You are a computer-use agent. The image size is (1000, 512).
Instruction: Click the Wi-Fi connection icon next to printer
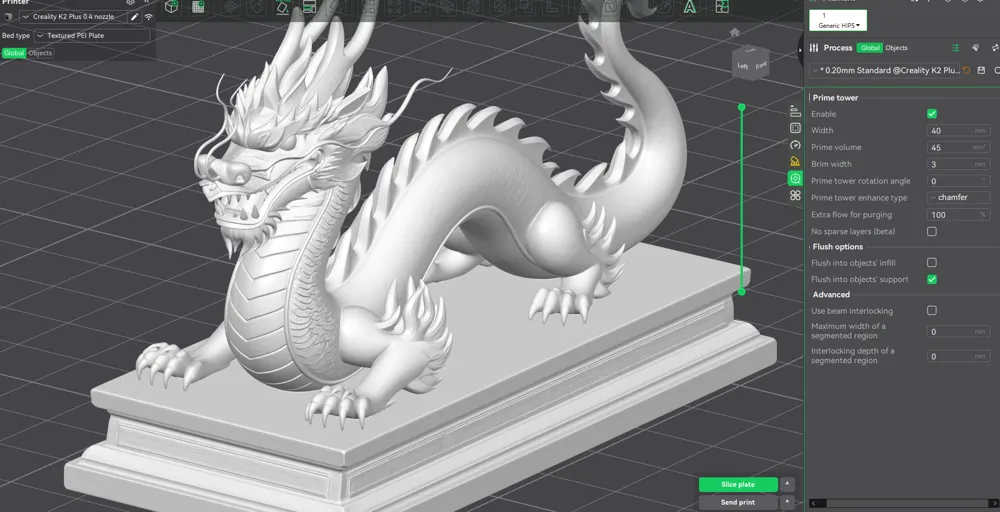click(149, 17)
